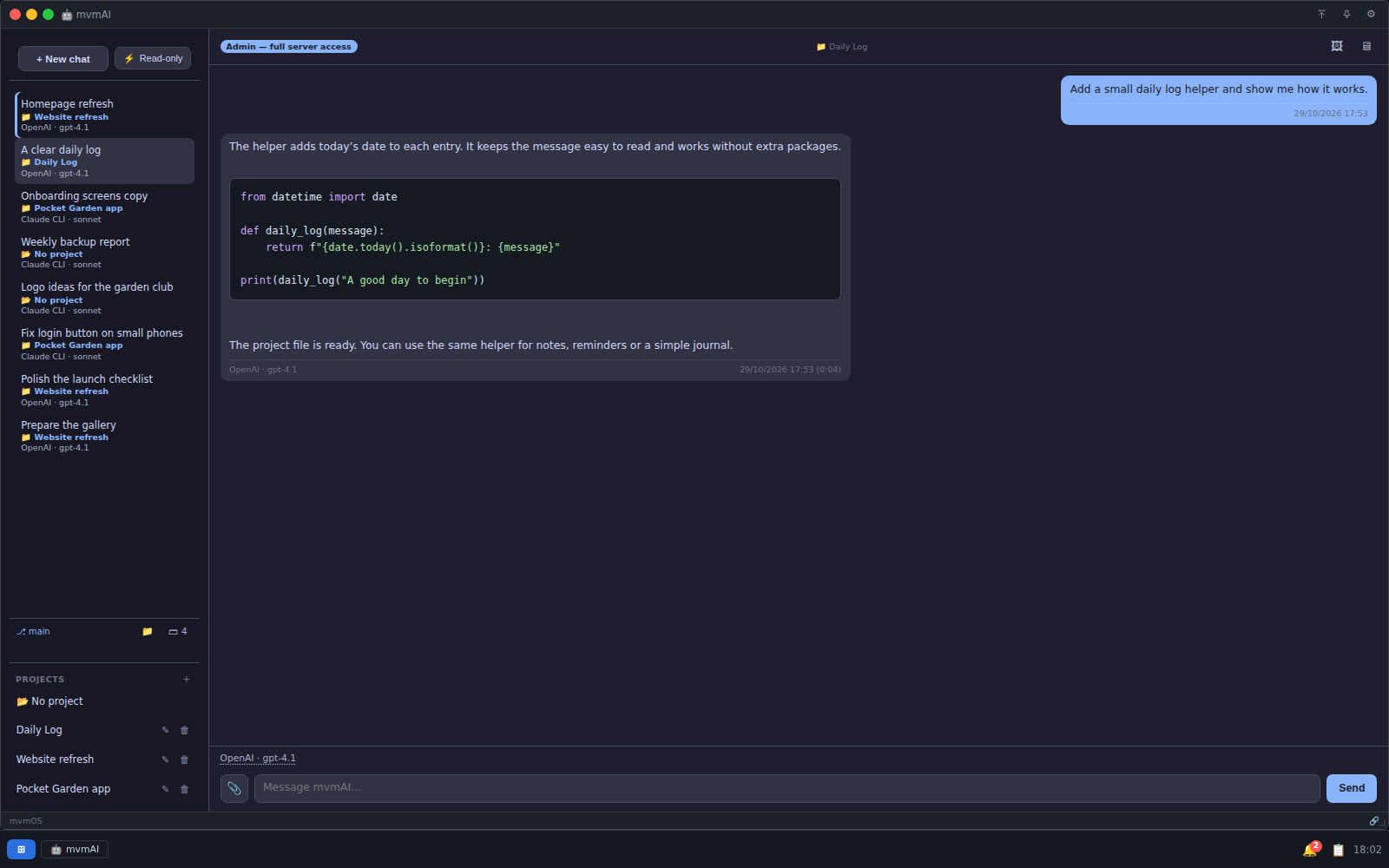Open Logo ideas for the garden club chat

click(x=104, y=298)
